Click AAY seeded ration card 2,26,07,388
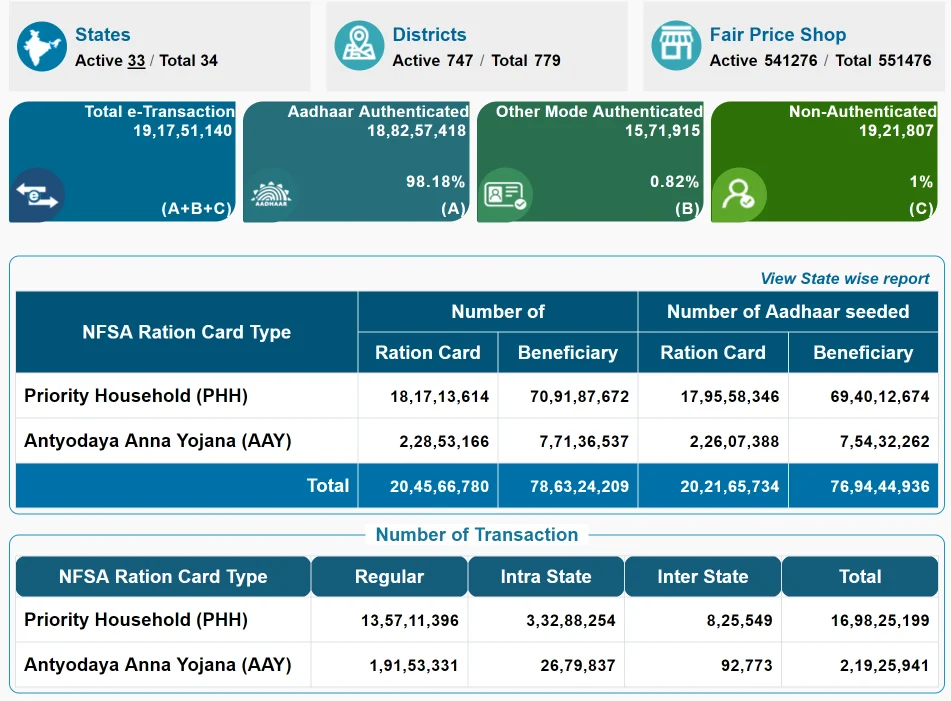Image resolution: width=951 pixels, height=701 pixels. (x=734, y=441)
